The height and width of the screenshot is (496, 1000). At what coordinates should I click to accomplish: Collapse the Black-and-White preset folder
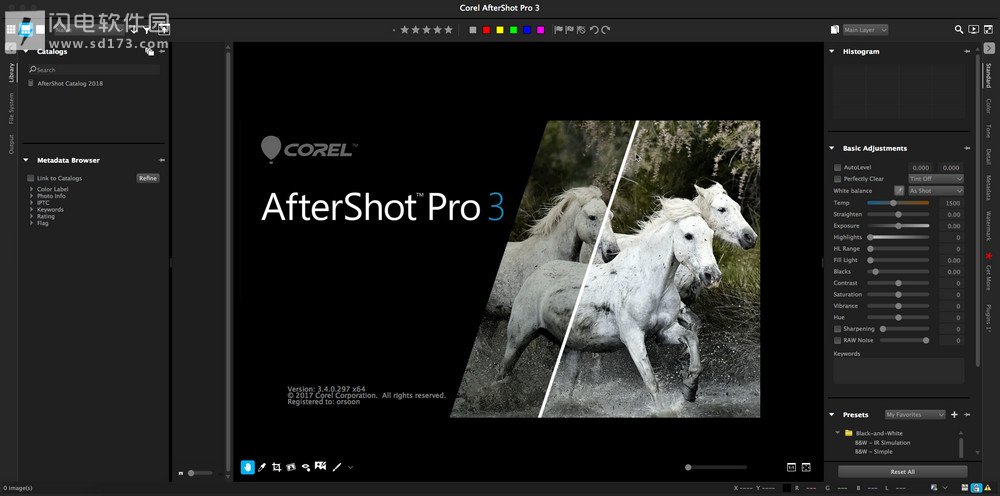[837, 433]
